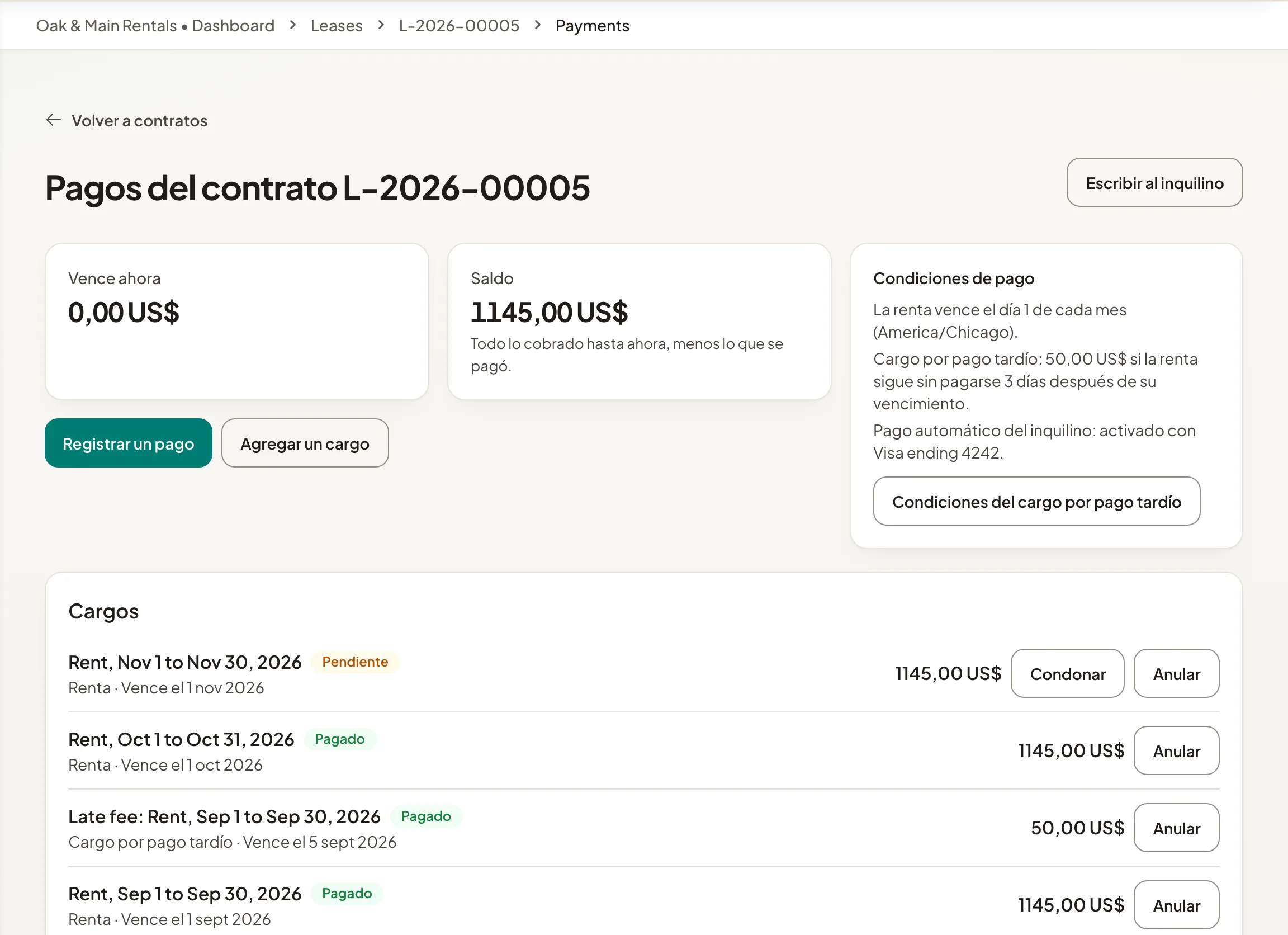Screen dimensions: 1288x935
Task: Click 'Cargo por pago tardío · Vence el 5 sept 2026'
Action: (232, 842)
